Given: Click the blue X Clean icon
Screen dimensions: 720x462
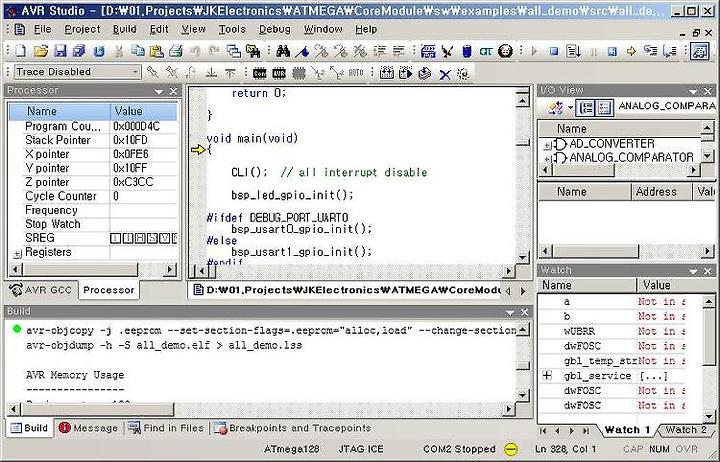Looking at the screenshot, I should 444,73.
